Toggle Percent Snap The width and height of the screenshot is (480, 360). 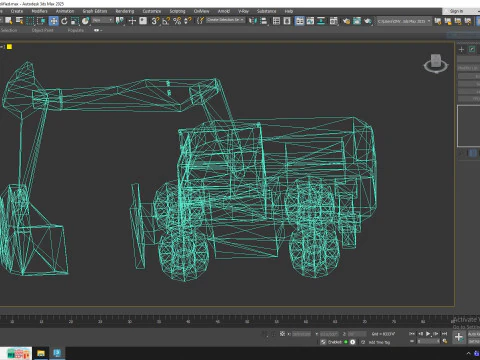point(177,21)
